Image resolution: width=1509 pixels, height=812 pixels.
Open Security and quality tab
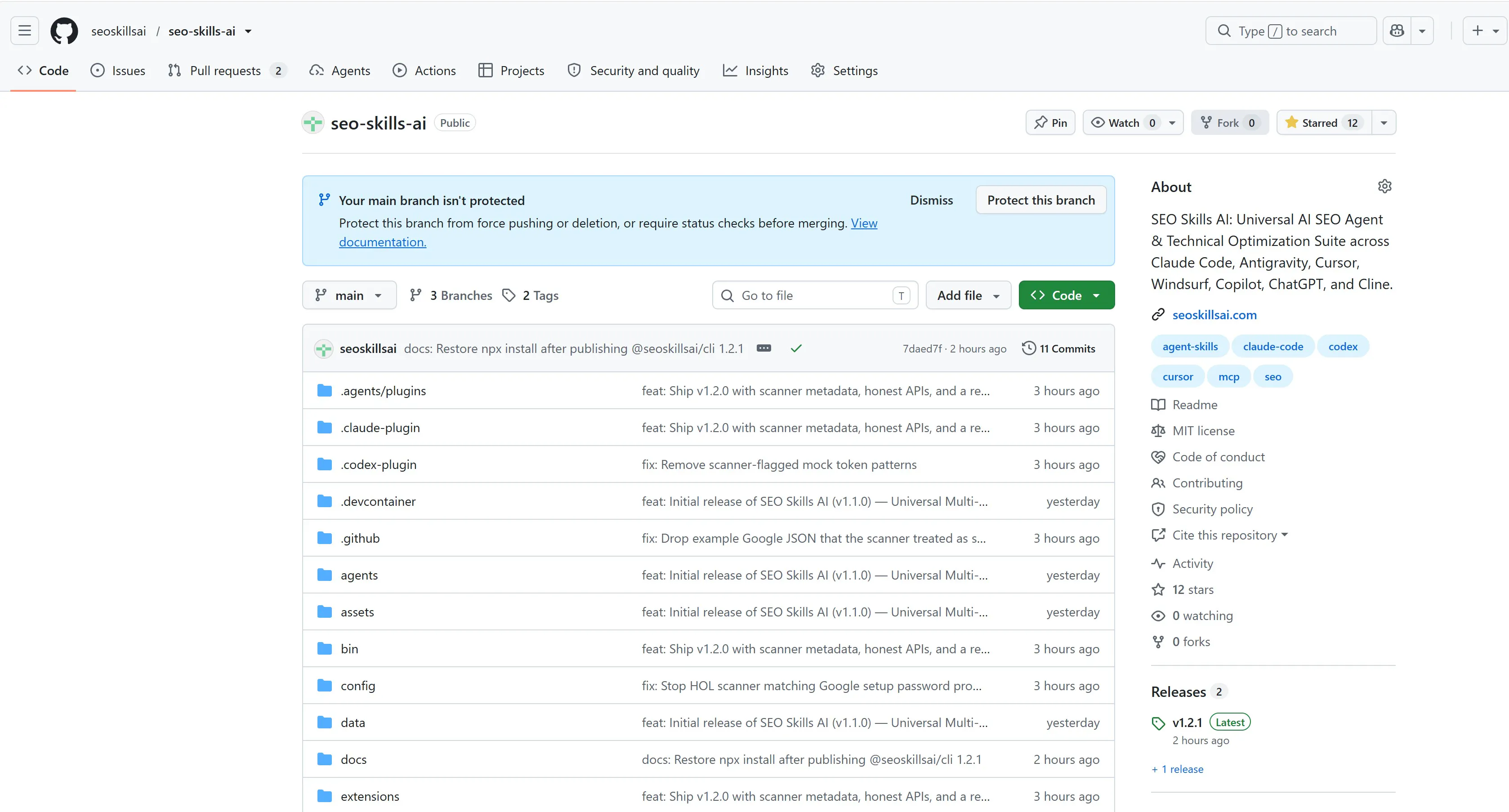(633, 70)
